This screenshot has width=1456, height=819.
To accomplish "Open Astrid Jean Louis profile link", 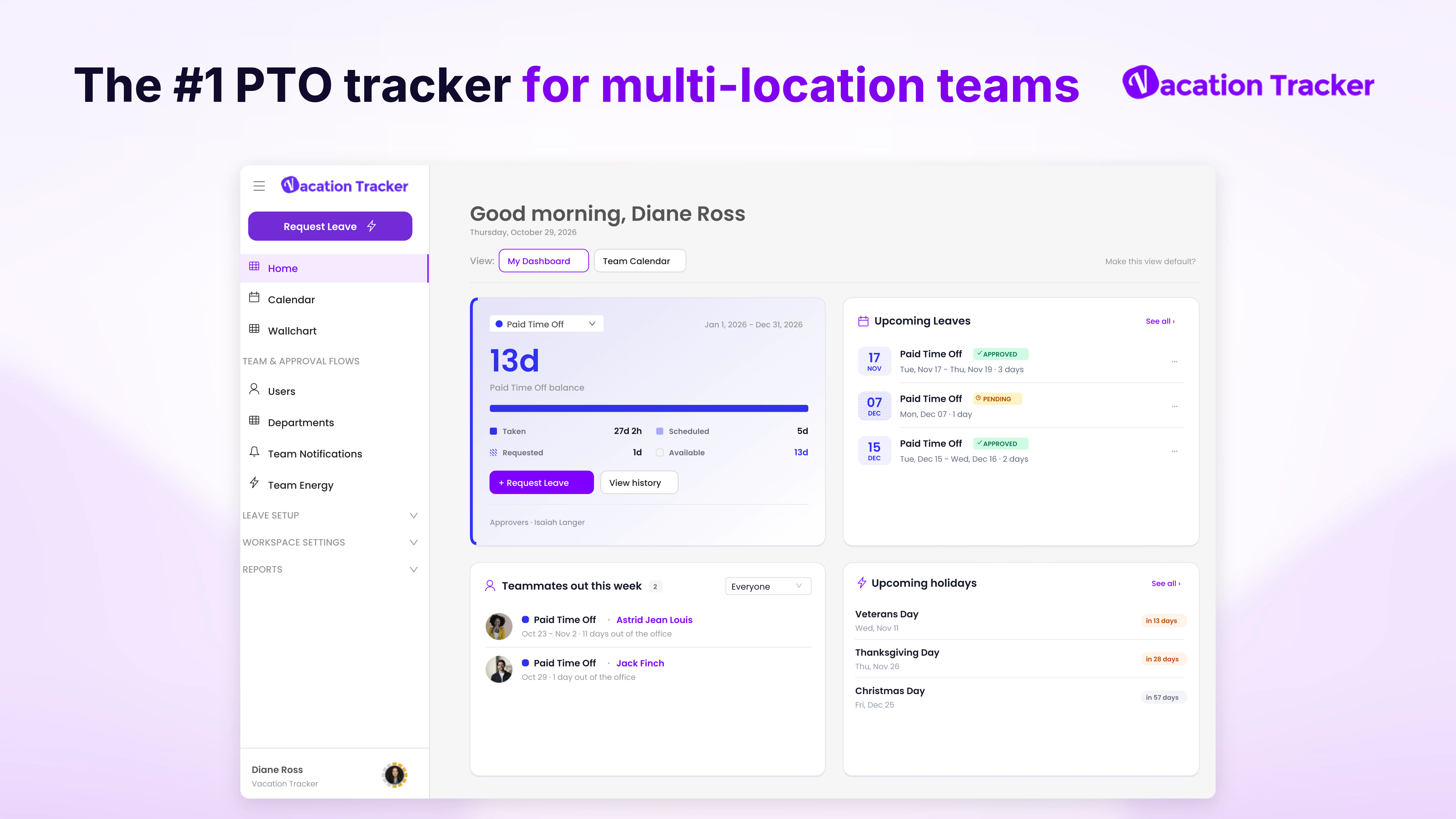I will (x=654, y=620).
